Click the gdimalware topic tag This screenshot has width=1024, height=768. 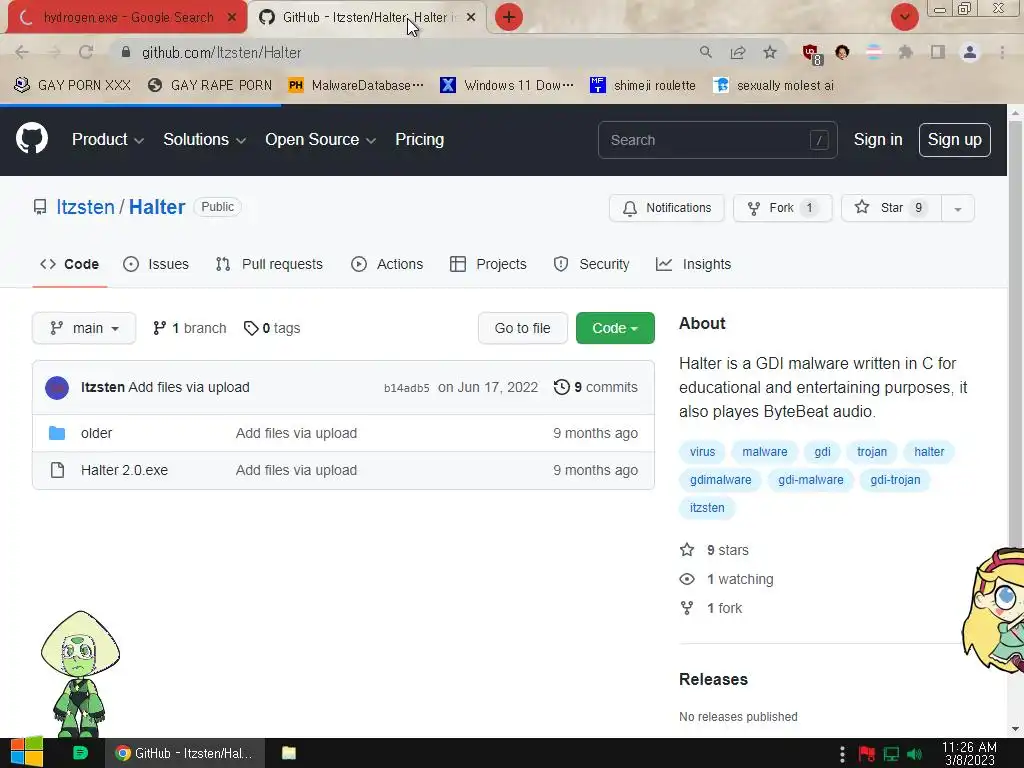(720, 479)
